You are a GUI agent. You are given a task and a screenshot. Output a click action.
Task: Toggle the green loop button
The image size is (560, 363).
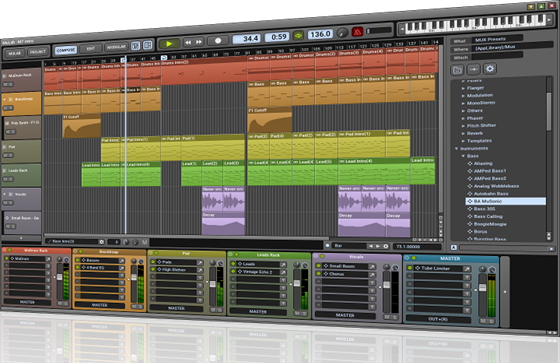tap(298, 35)
